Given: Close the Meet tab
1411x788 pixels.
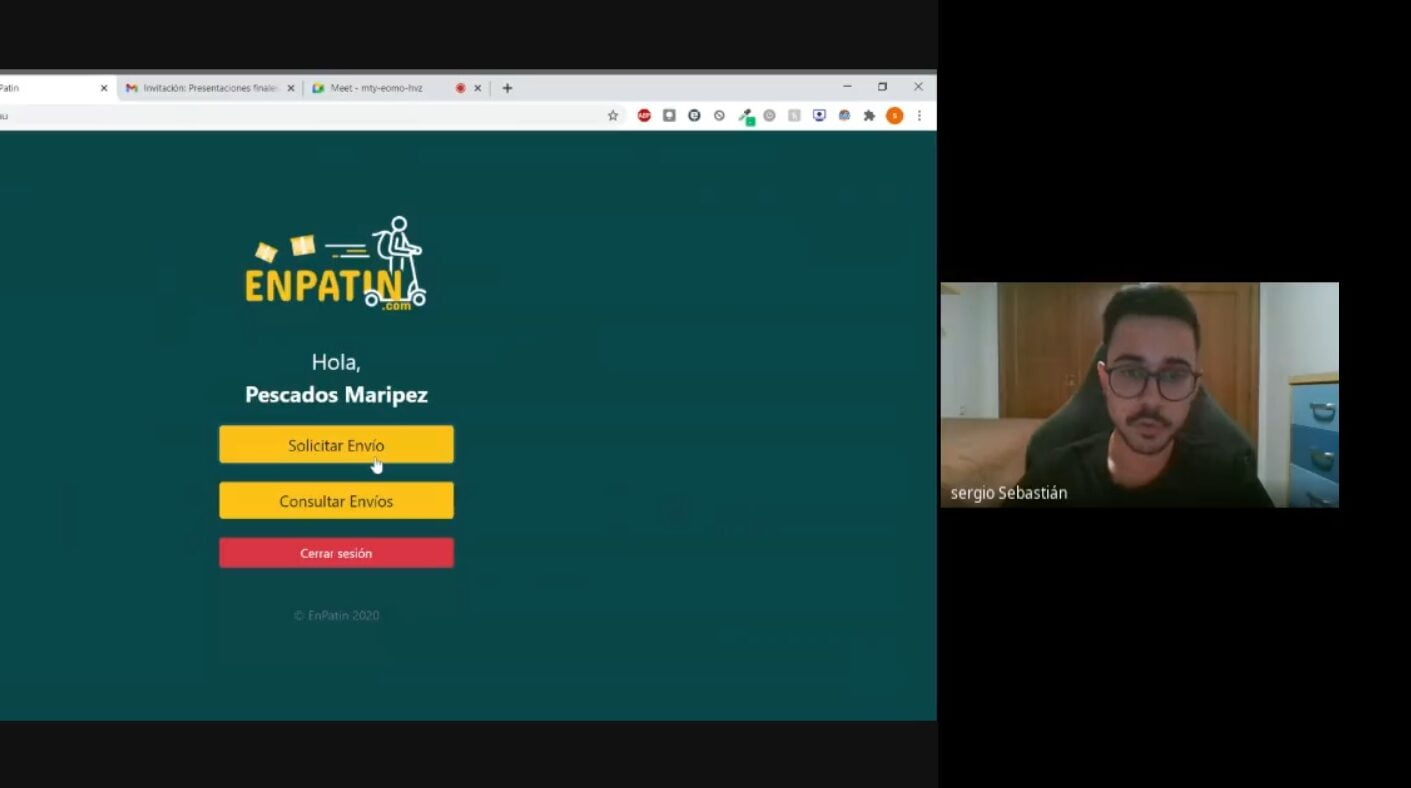Looking at the screenshot, I should coord(477,88).
